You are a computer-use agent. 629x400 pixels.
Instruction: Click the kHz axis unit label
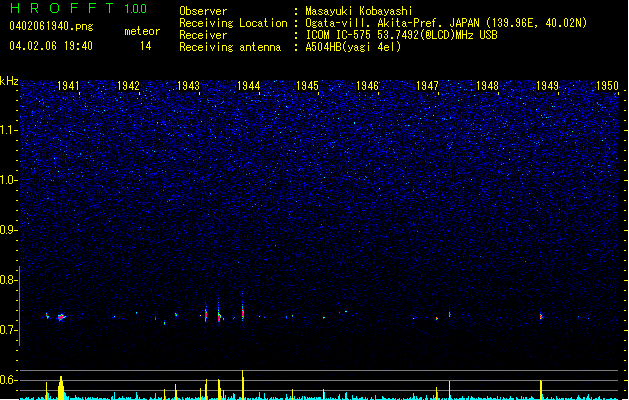[x=9, y=81]
